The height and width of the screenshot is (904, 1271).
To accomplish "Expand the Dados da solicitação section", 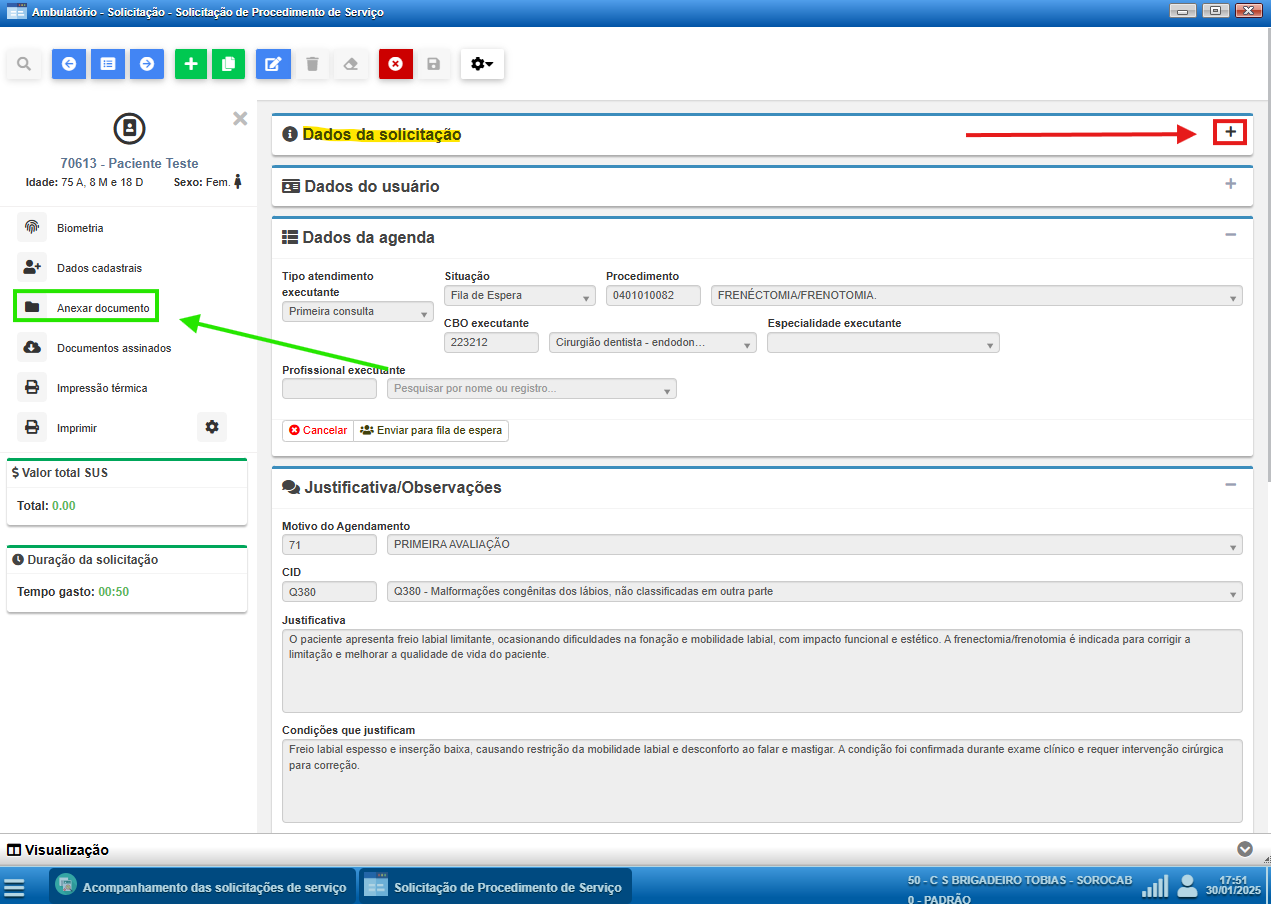I will pos(1230,132).
